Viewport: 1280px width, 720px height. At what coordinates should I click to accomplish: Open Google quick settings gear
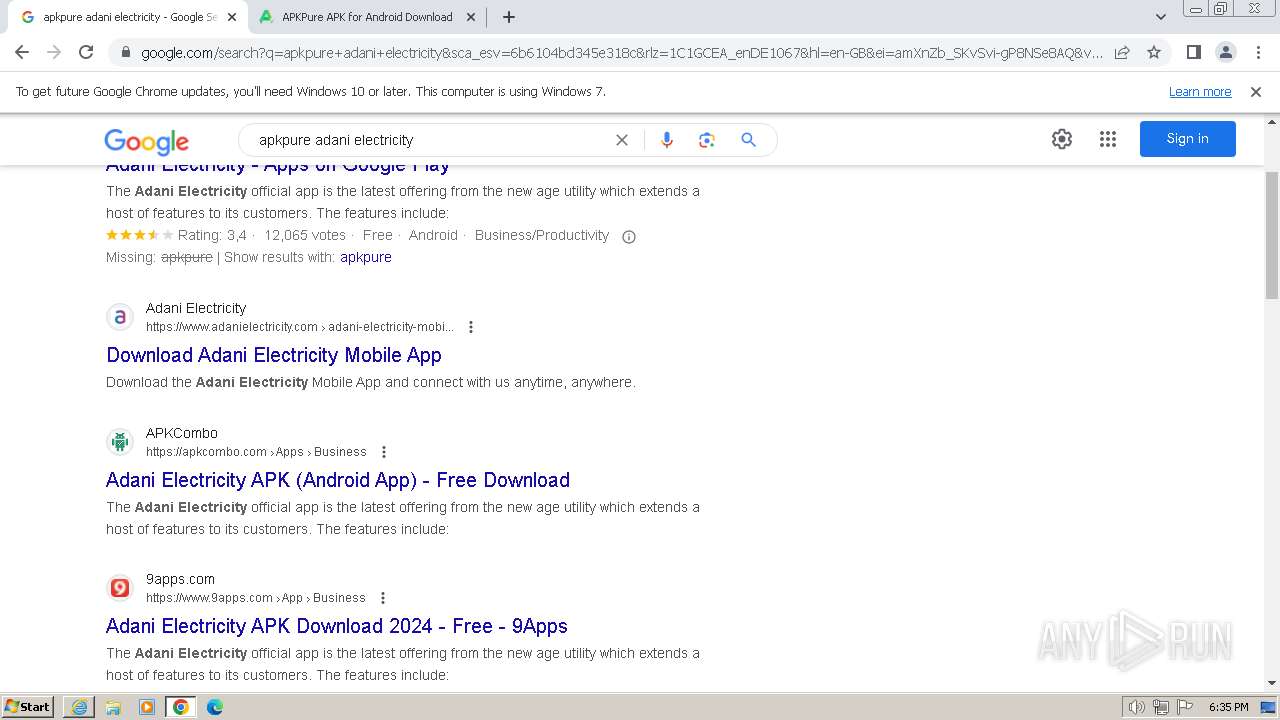(1062, 139)
